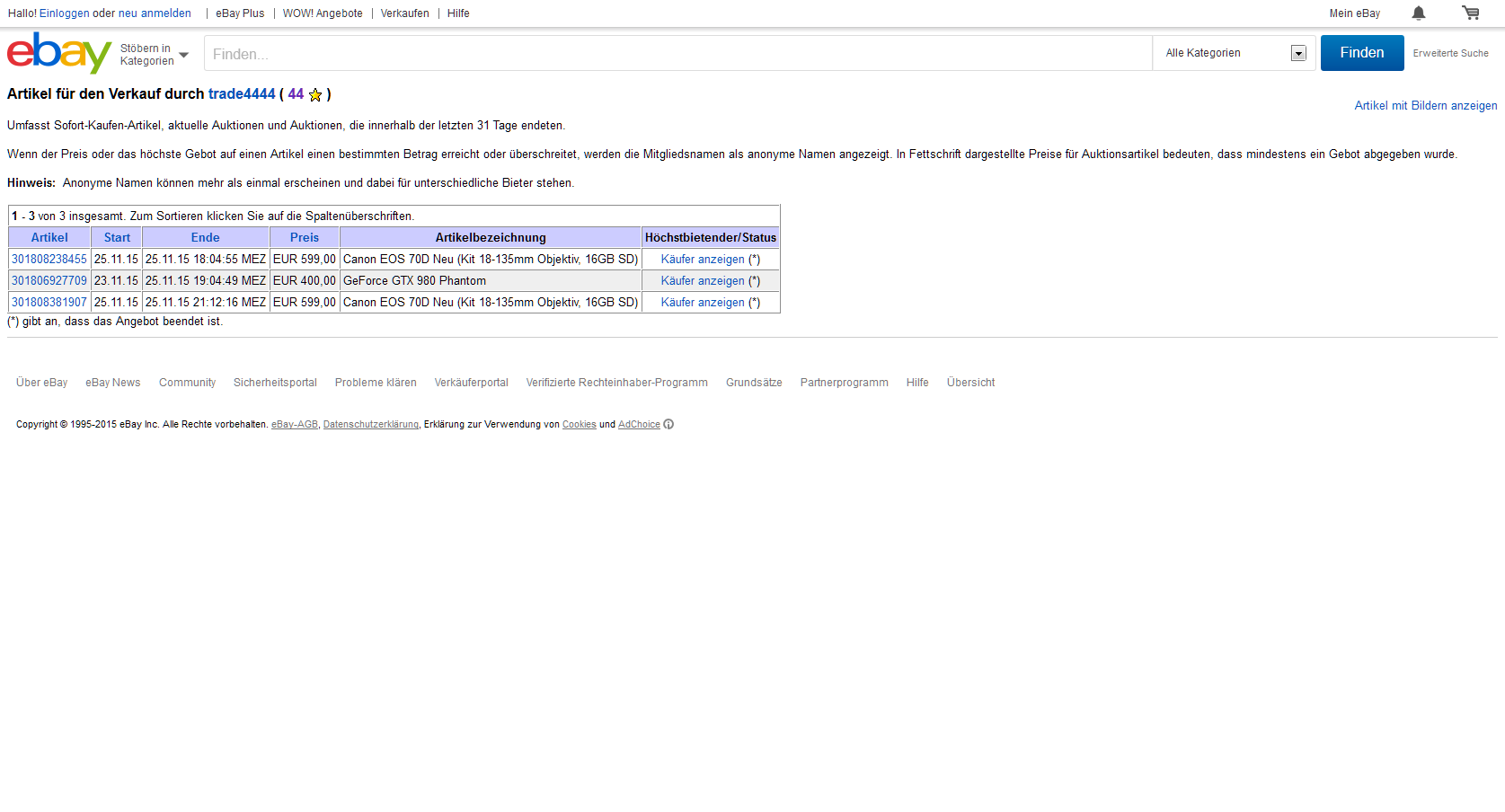
Task: Open the Alle Kategorien dropdown
Action: tap(1235, 53)
